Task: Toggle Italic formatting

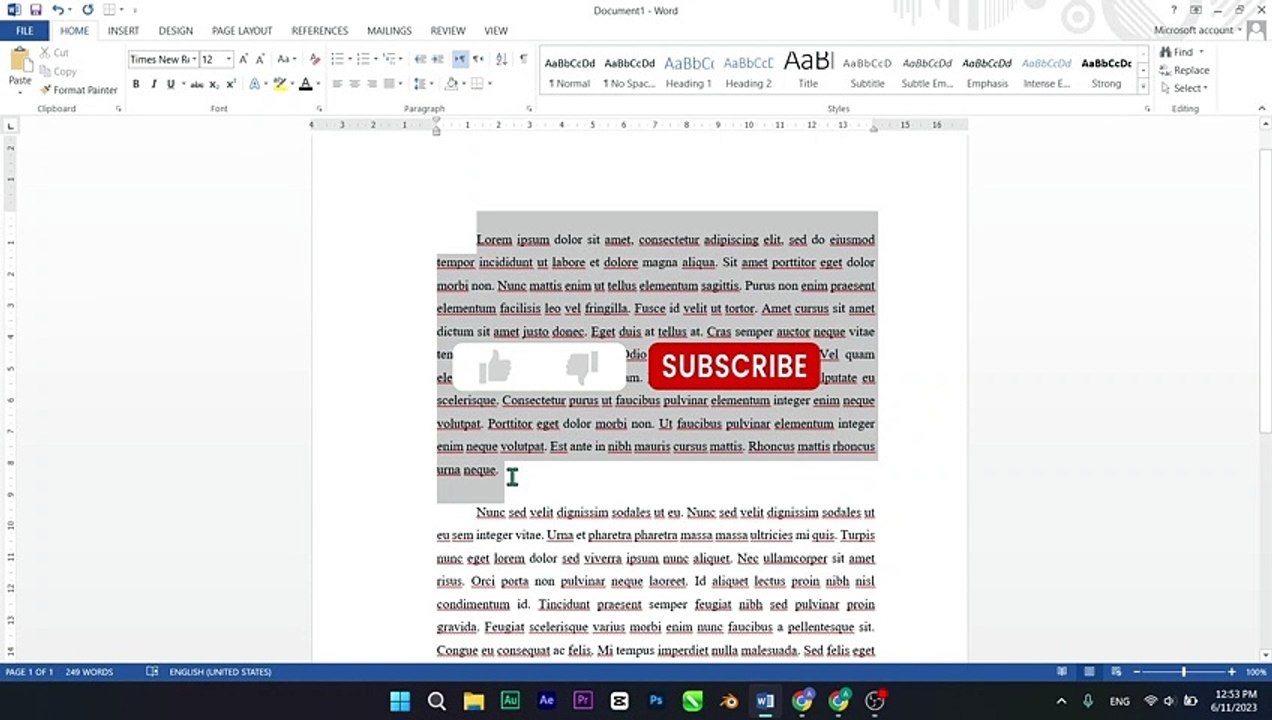Action: tap(153, 84)
